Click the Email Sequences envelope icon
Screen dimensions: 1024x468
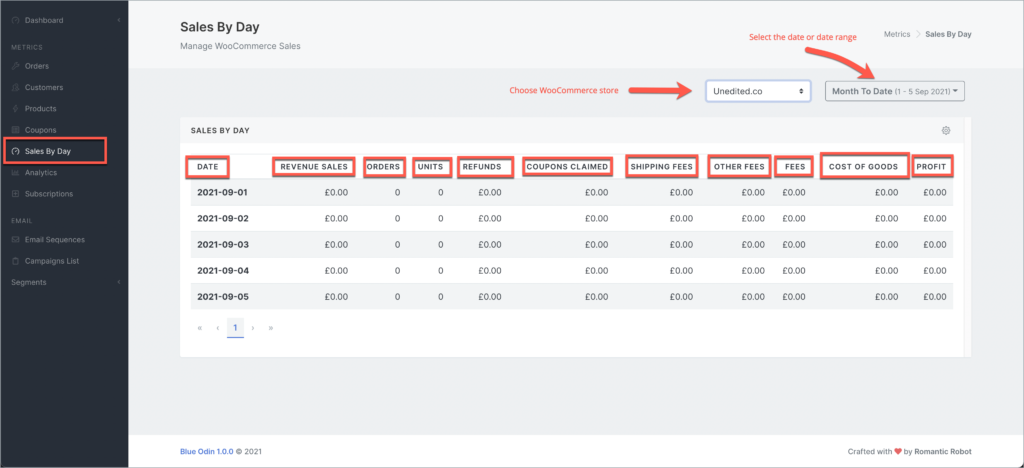15,239
